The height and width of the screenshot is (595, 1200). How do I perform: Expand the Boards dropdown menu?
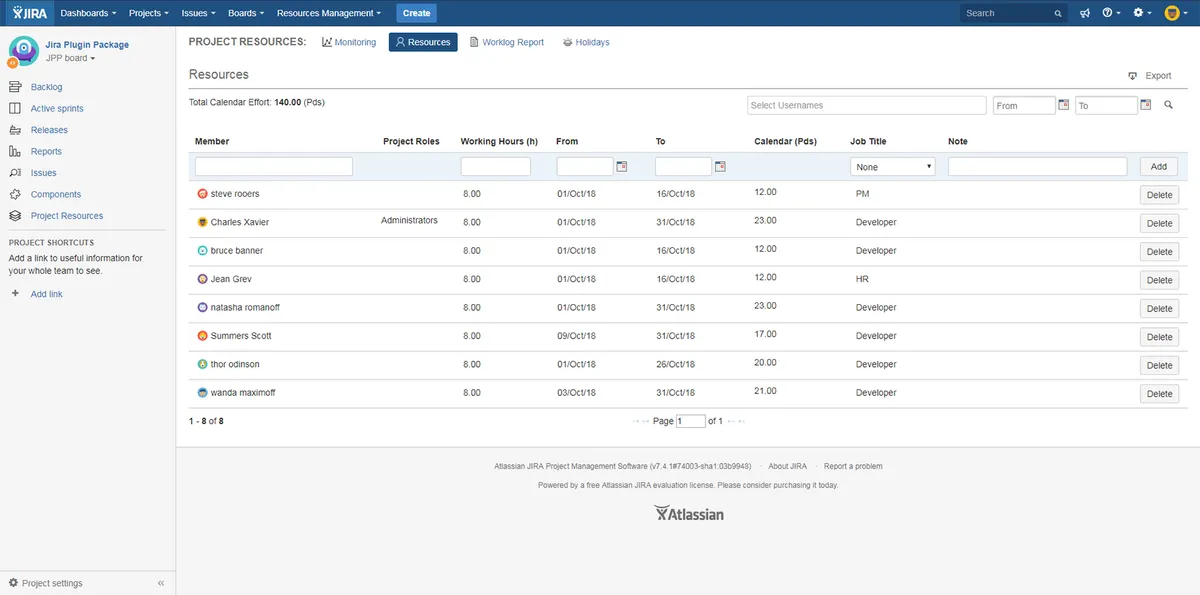(246, 13)
